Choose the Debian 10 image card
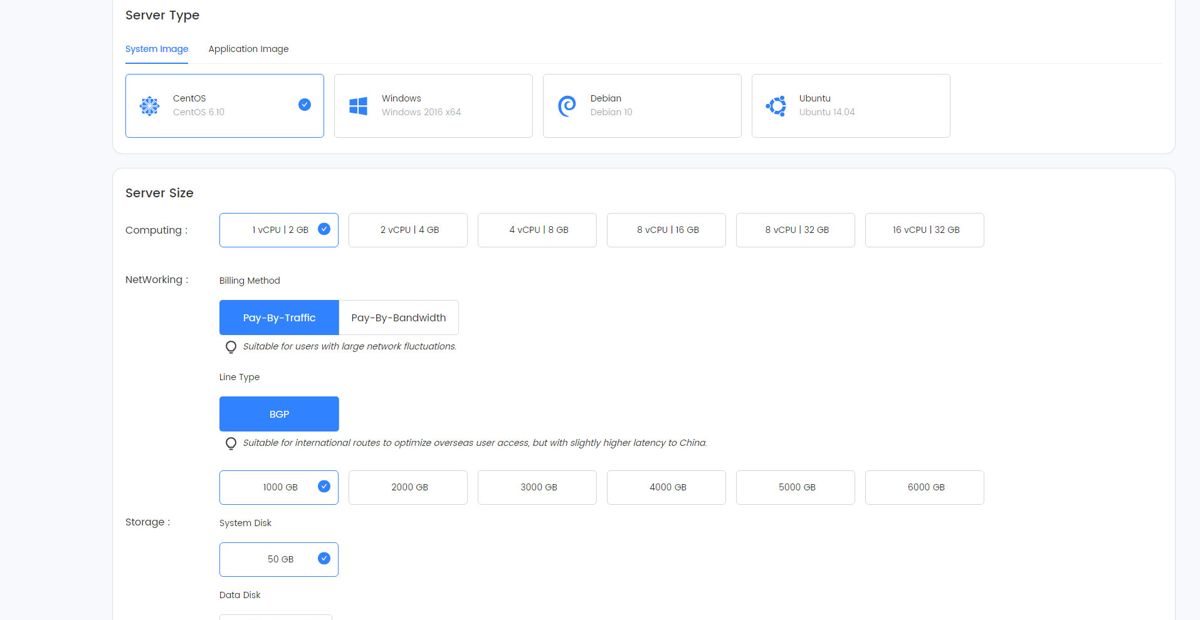 tap(642, 106)
